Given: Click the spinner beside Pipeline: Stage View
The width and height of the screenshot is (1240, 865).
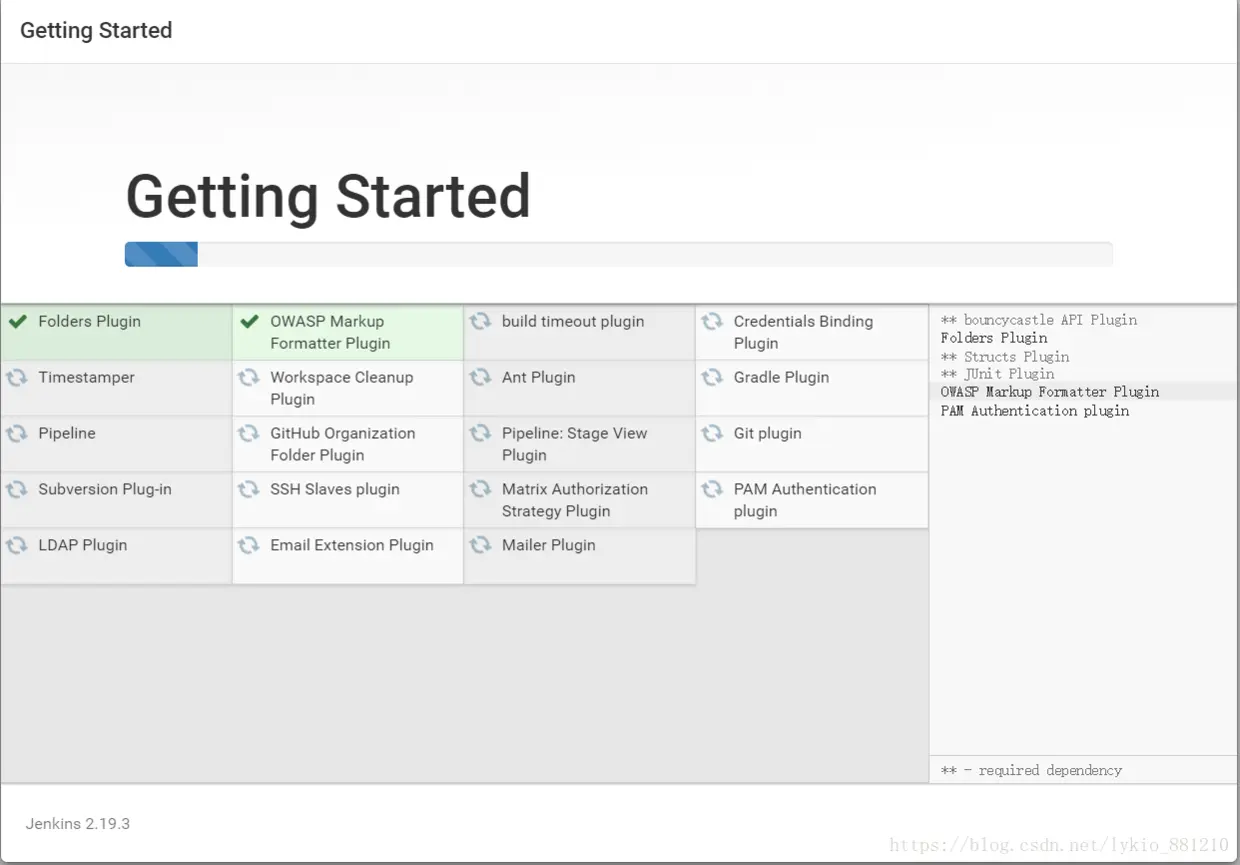Looking at the screenshot, I should coord(481,433).
